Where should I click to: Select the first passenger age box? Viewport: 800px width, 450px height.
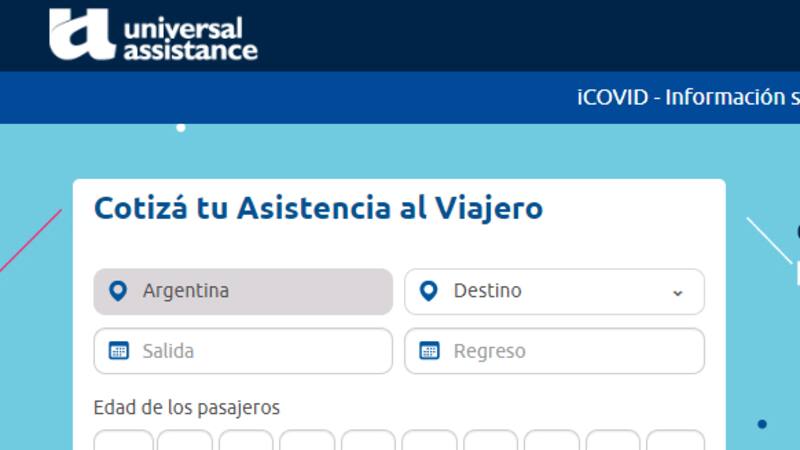pyautogui.click(x=123, y=441)
